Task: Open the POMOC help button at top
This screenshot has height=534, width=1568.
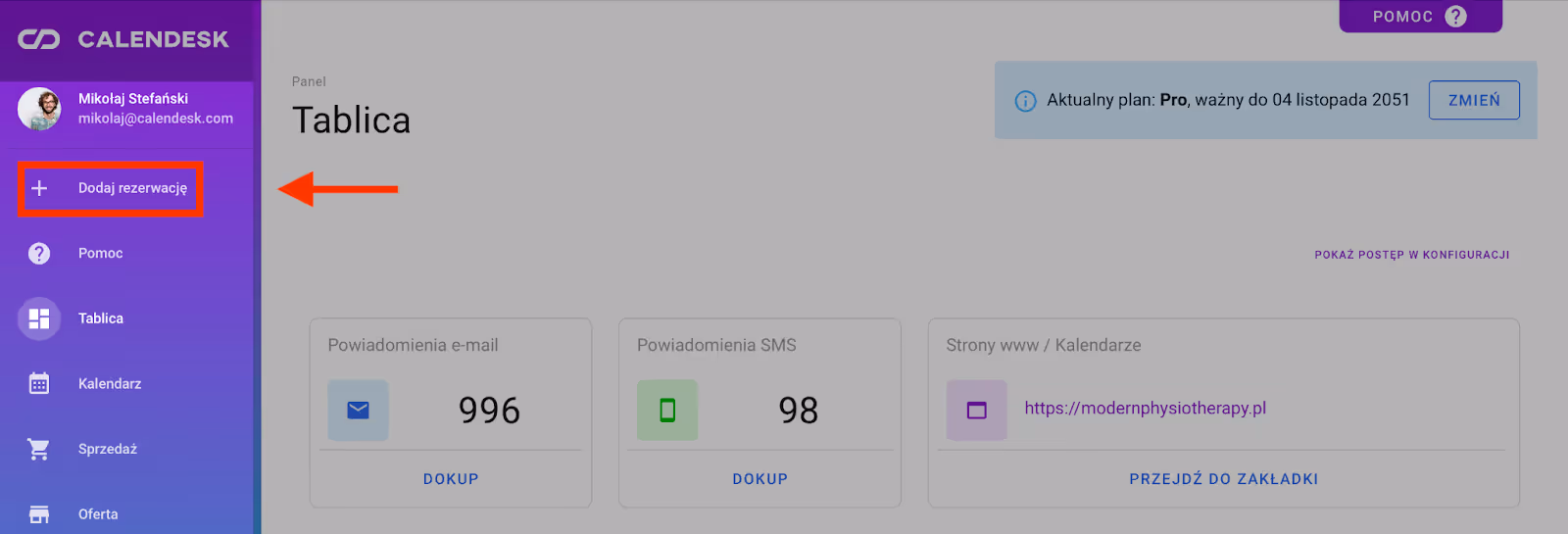Action: pyautogui.click(x=1420, y=17)
